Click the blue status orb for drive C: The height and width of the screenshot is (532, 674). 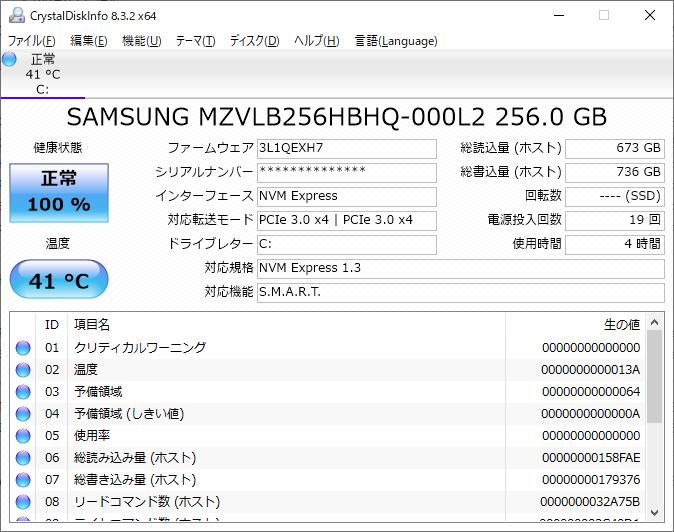click(9, 59)
